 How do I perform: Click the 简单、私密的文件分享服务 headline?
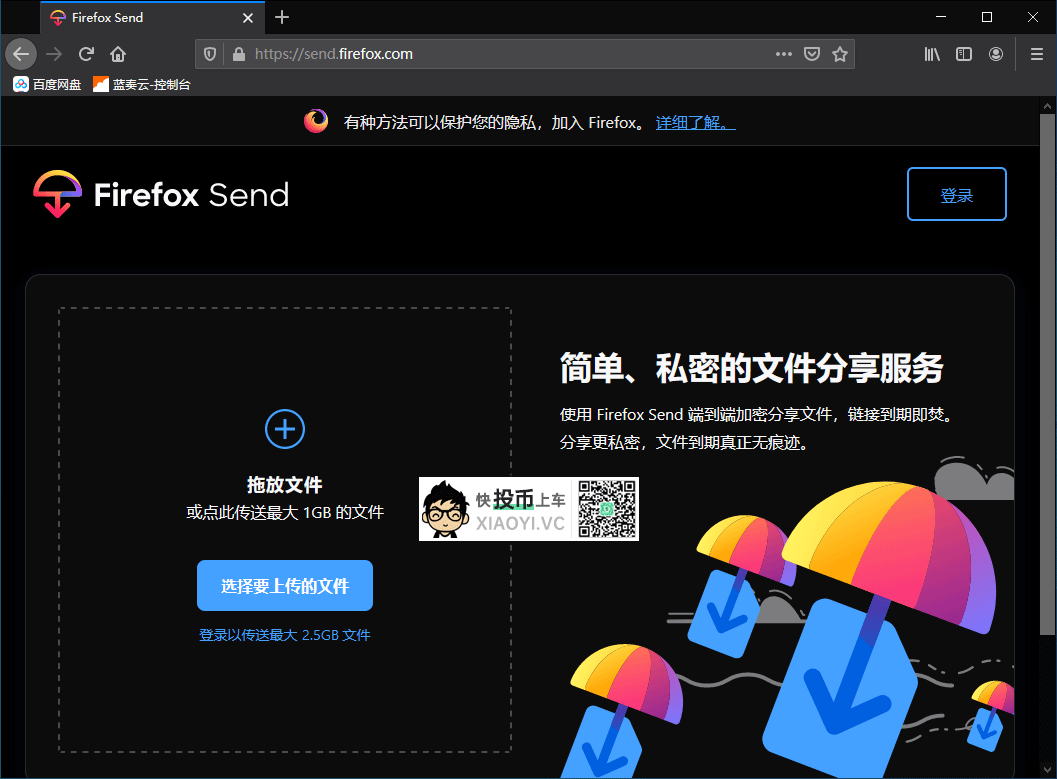pos(751,368)
